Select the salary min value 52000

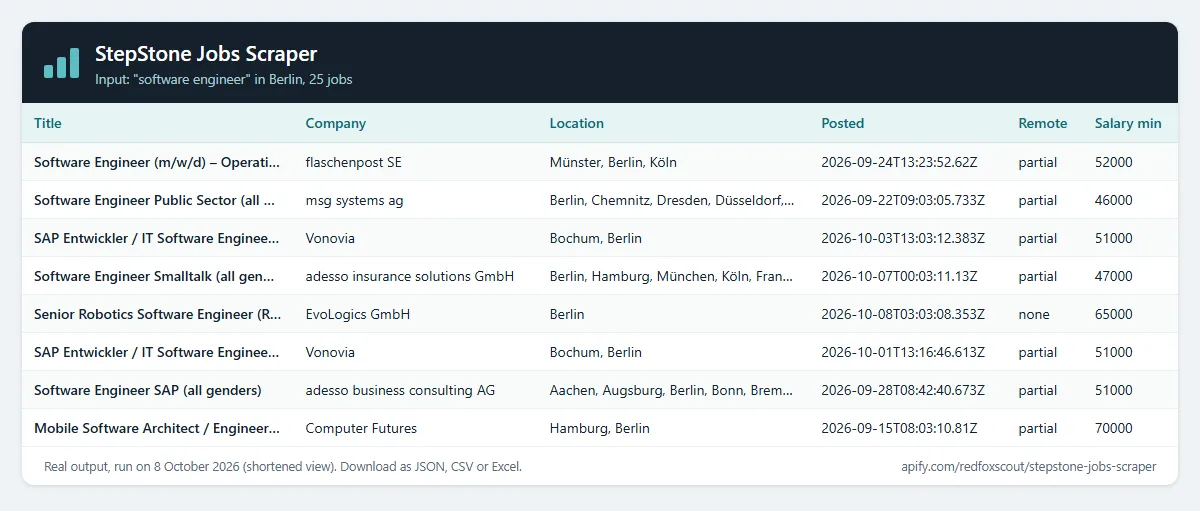1114,162
